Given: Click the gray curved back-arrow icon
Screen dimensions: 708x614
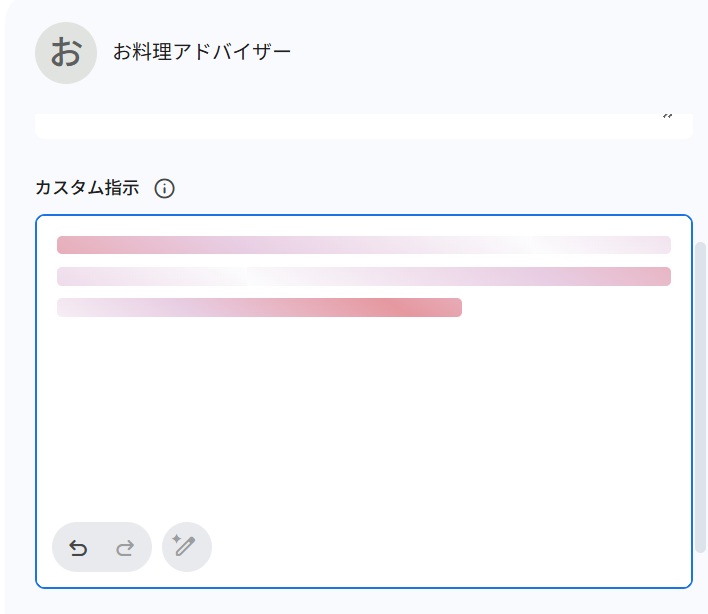Looking at the screenshot, I should point(78,548).
